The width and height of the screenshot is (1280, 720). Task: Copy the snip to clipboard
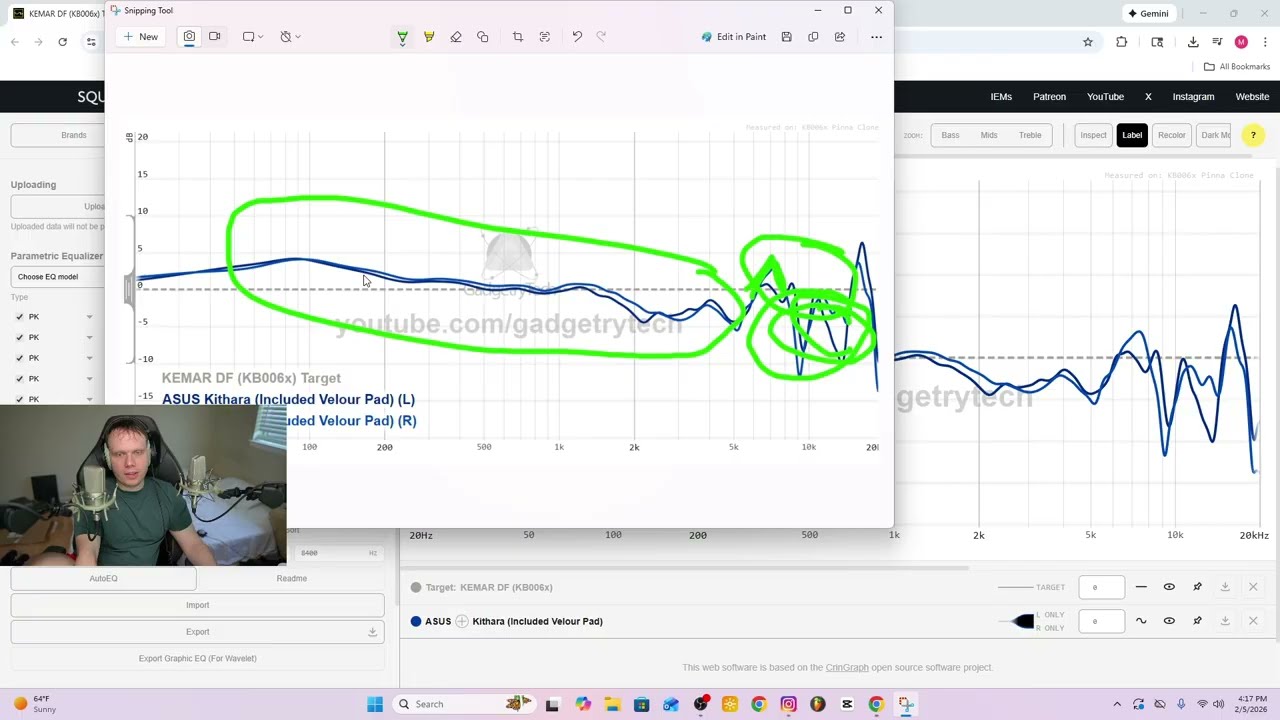point(813,36)
